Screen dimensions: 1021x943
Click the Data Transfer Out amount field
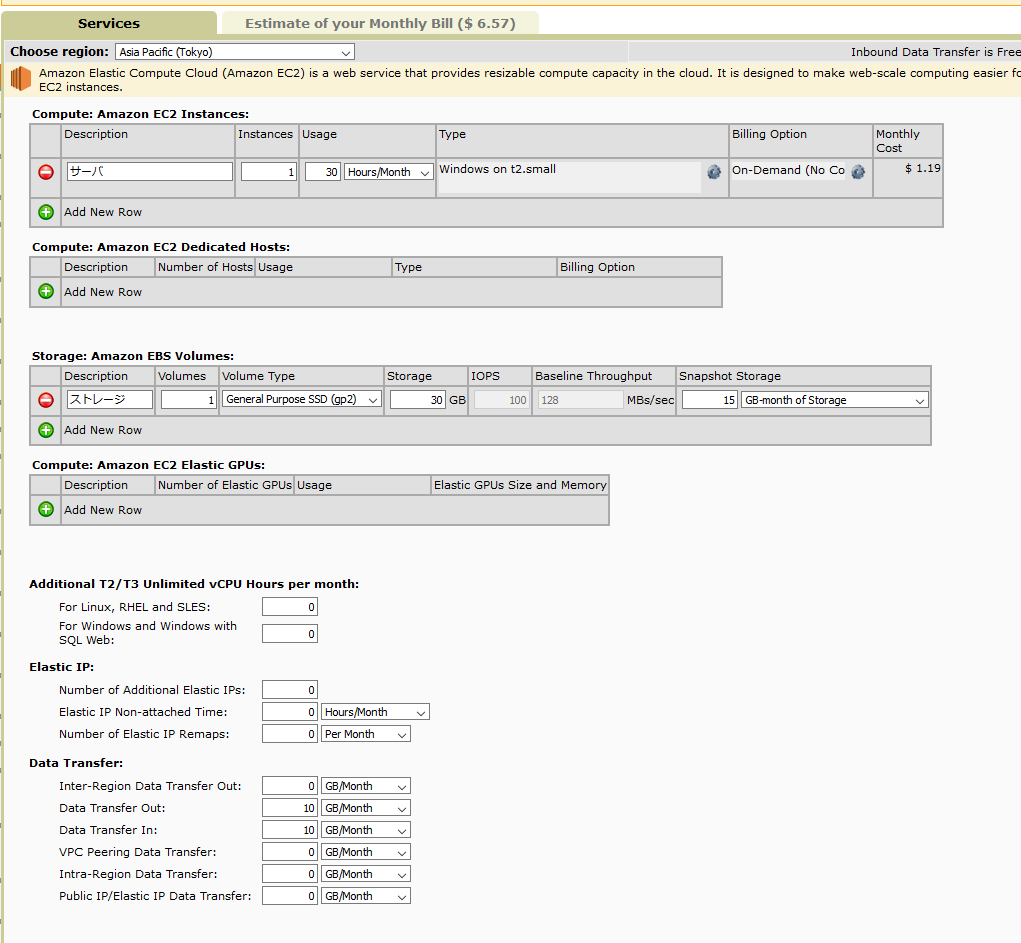pos(290,808)
